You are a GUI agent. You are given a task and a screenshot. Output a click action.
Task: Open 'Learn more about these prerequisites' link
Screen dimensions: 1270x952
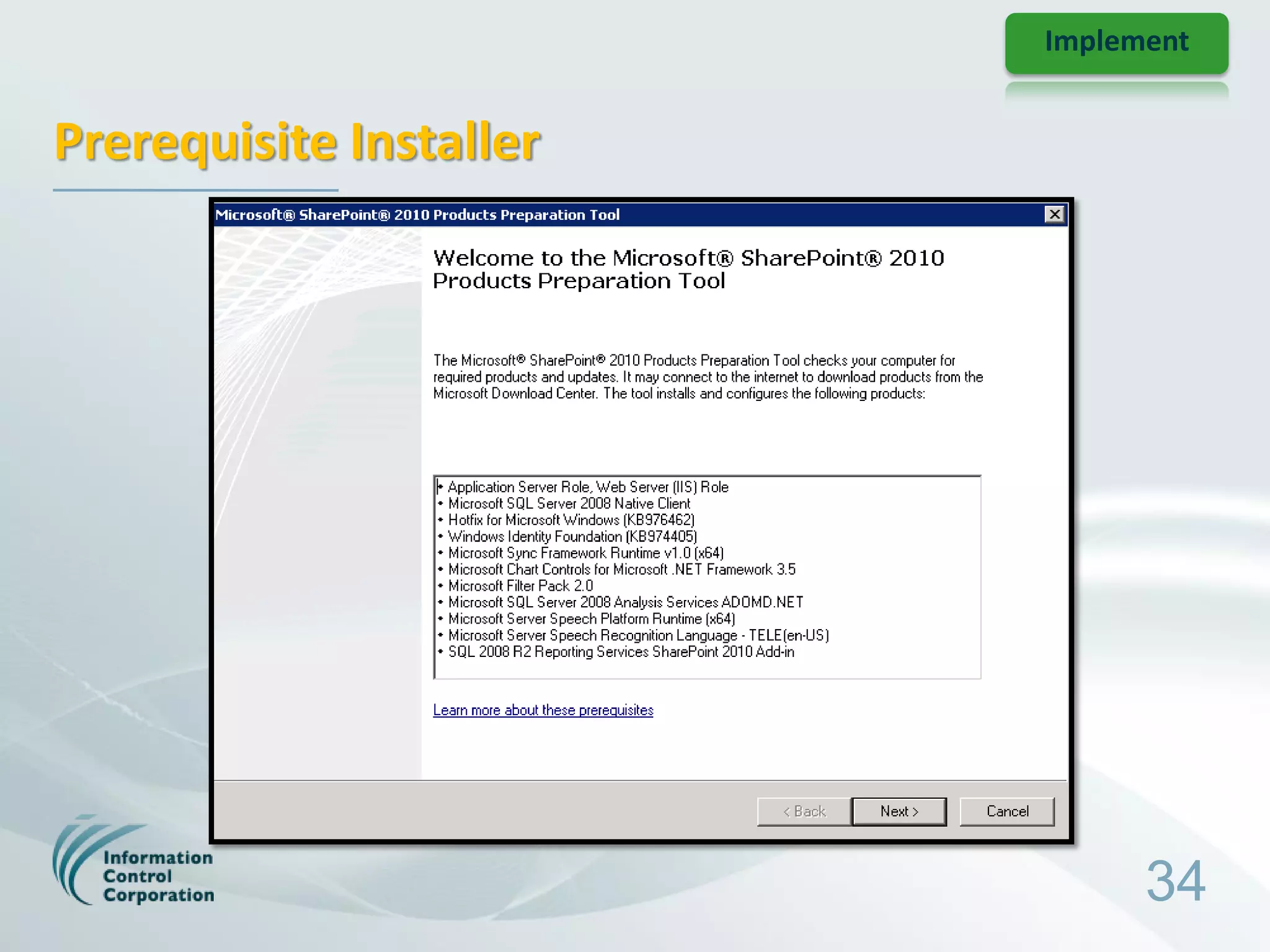pyautogui.click(x=543, y=710)
